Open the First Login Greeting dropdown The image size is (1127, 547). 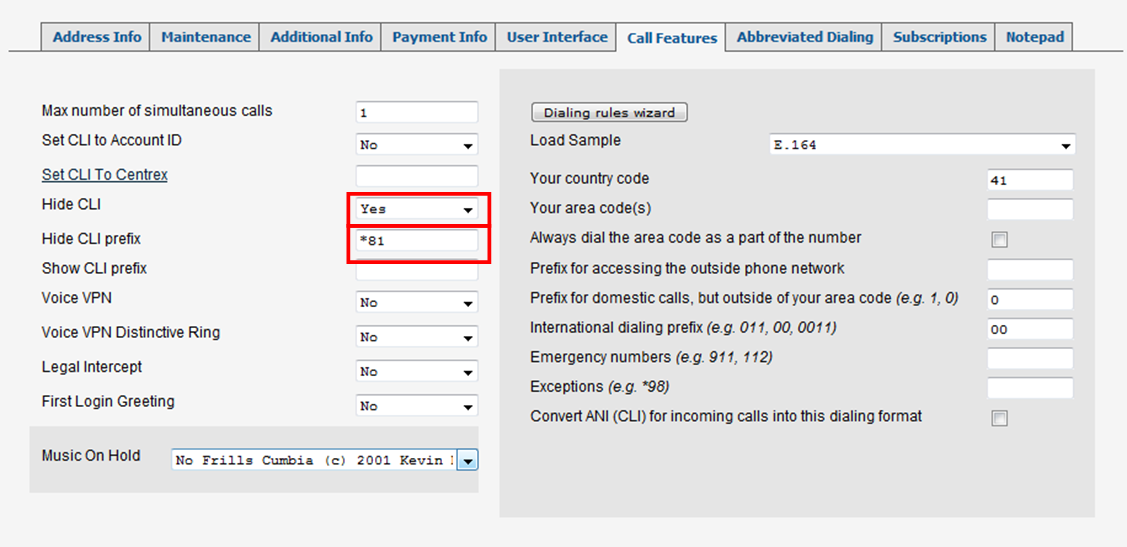[417, 406]
